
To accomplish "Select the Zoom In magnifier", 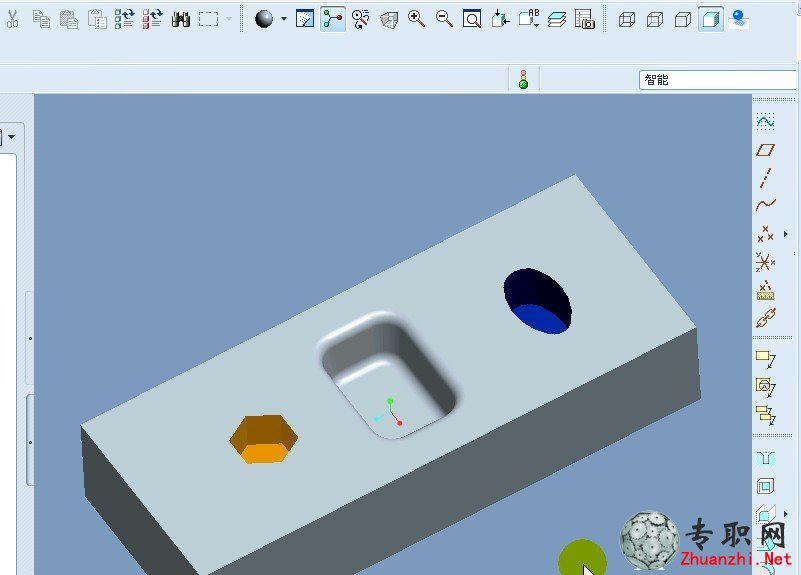I will [416, 19].
